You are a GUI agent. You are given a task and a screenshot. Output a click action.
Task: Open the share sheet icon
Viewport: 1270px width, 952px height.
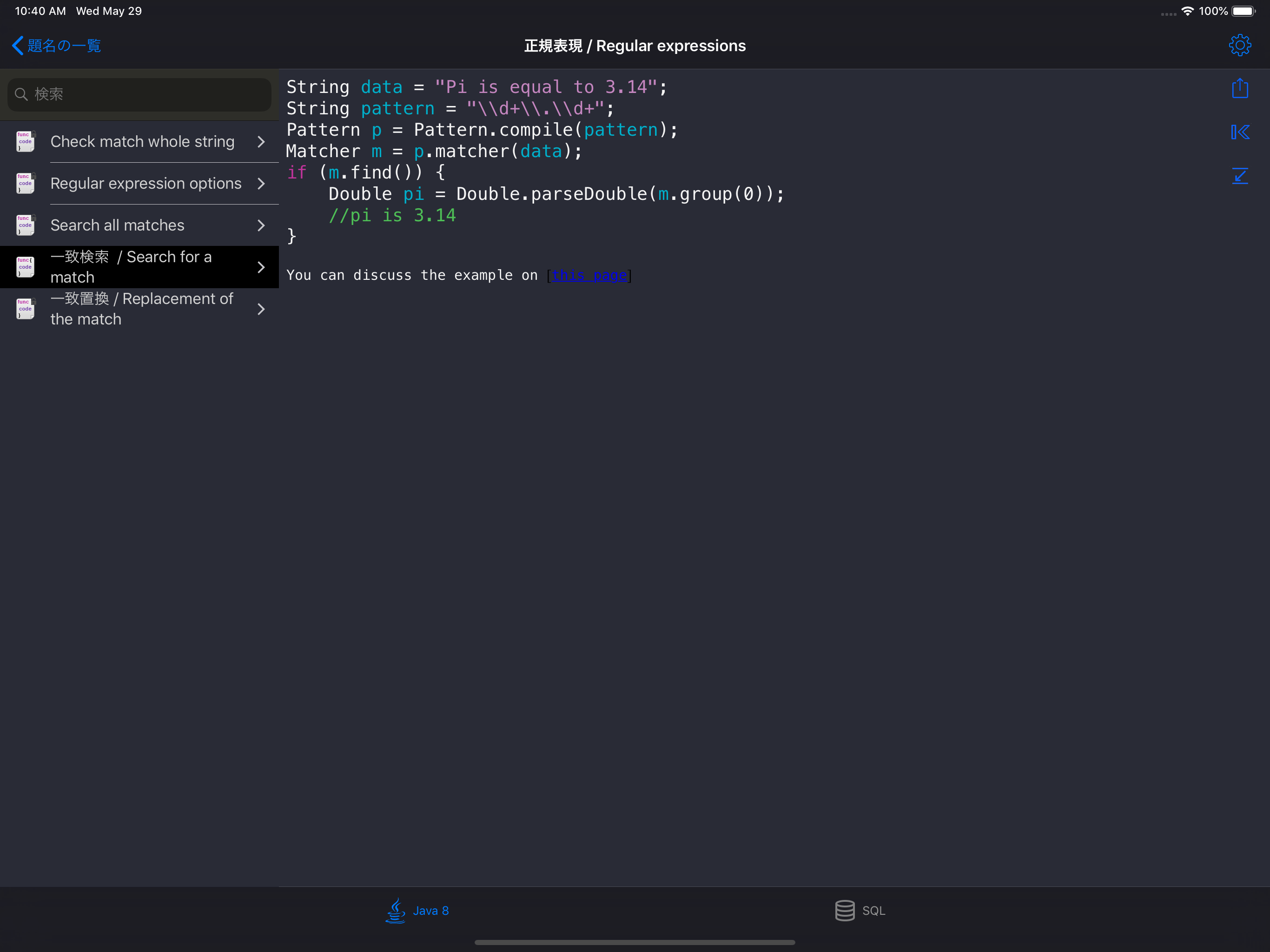pos(1240,88)
